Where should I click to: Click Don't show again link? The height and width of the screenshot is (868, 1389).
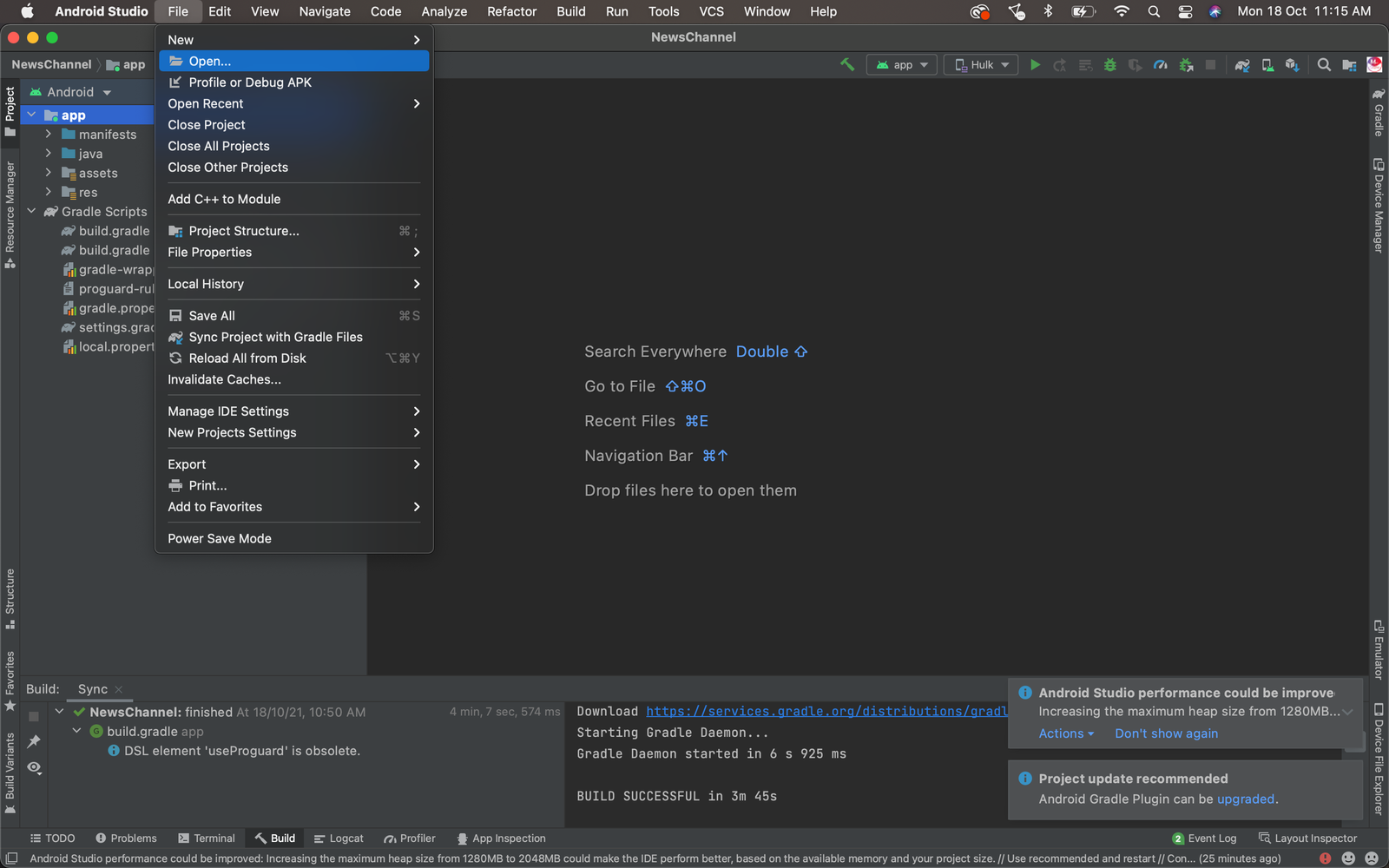(1166, 733)
